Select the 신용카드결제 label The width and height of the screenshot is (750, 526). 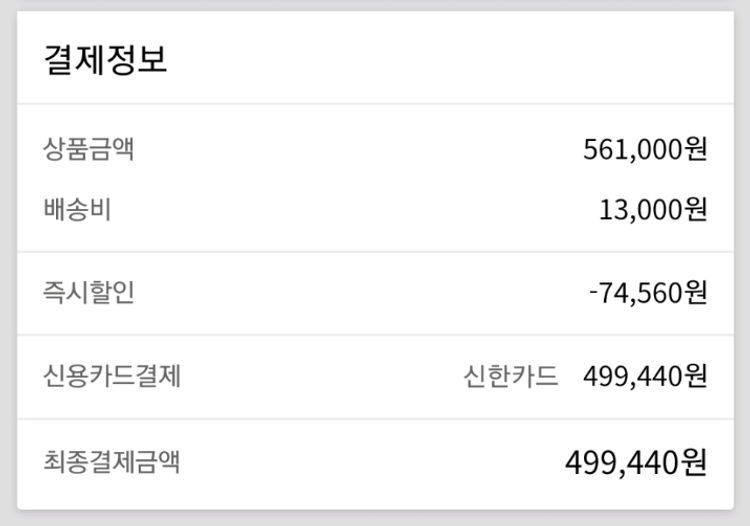point(112,376)
